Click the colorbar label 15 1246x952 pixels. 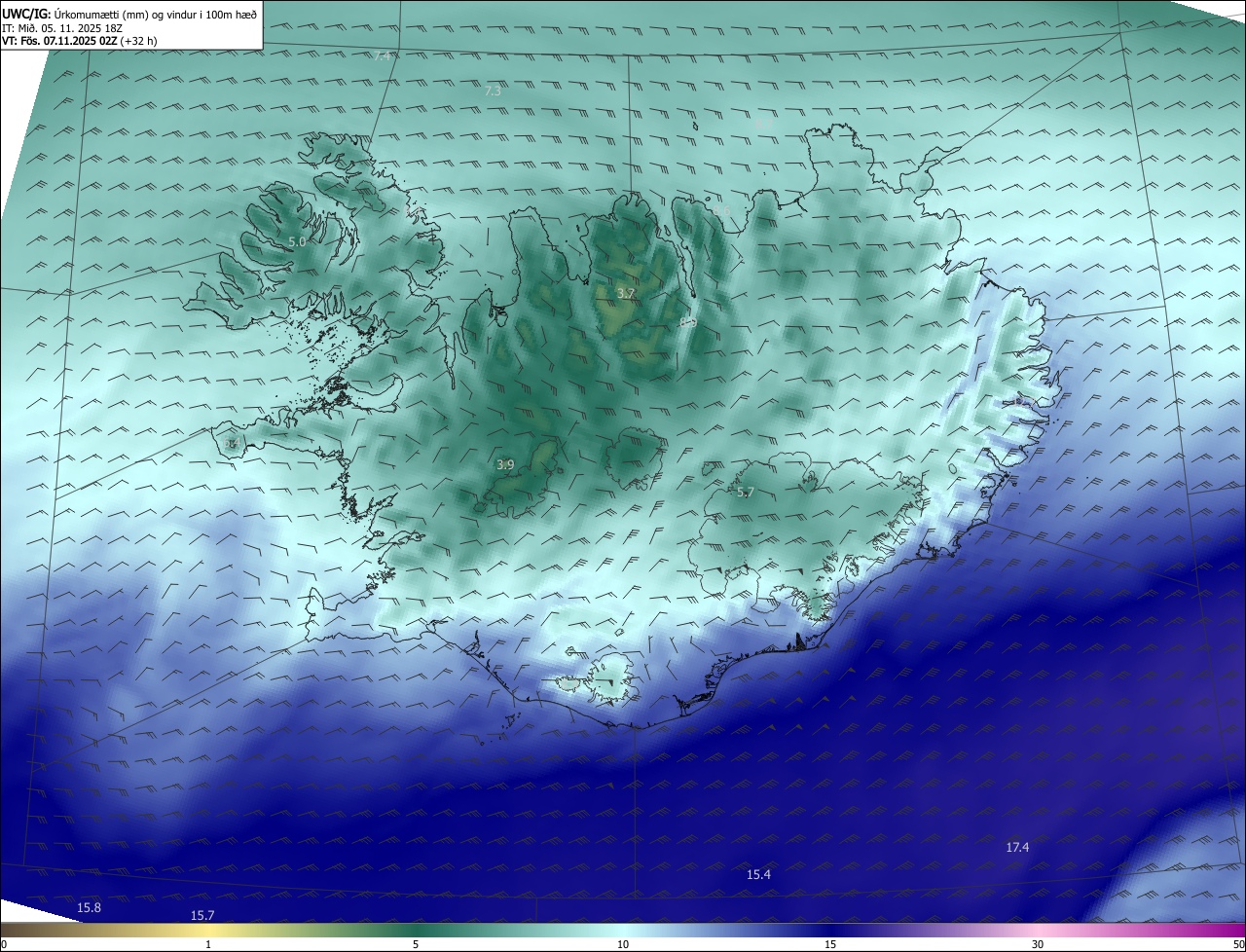[830, 944]
